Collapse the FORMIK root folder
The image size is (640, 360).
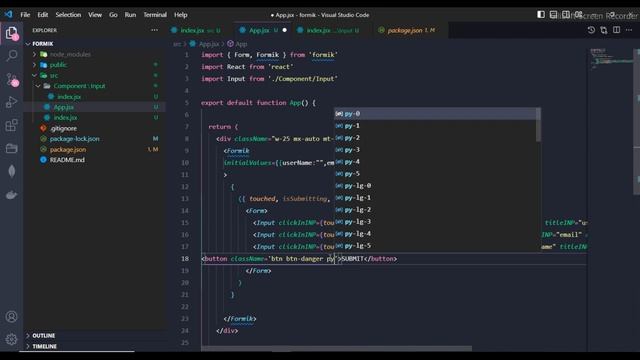click(x=28, y=44)
